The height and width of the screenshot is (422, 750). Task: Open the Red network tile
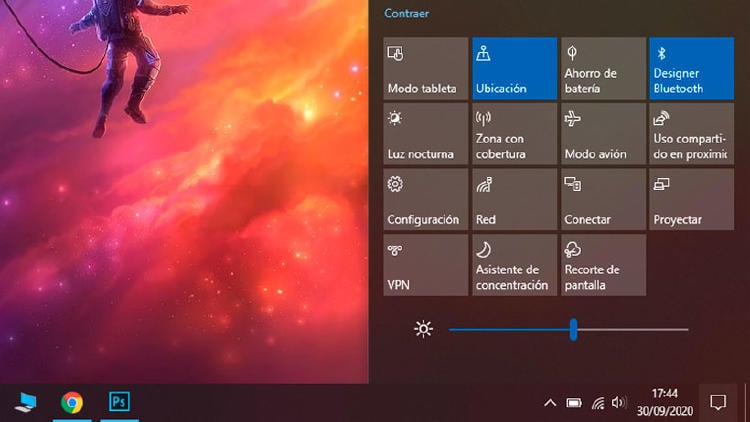pyautogui.click(x=514, y=199)
